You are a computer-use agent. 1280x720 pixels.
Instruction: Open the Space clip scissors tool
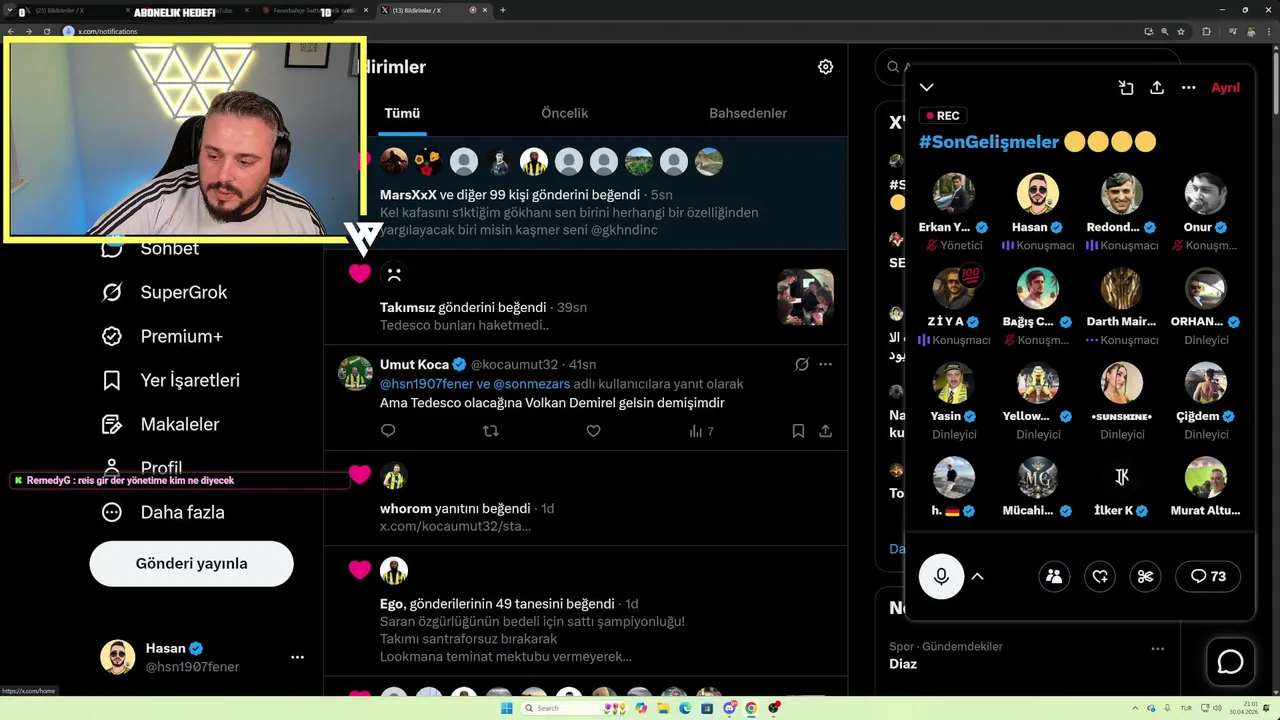tap(1146, 576)
